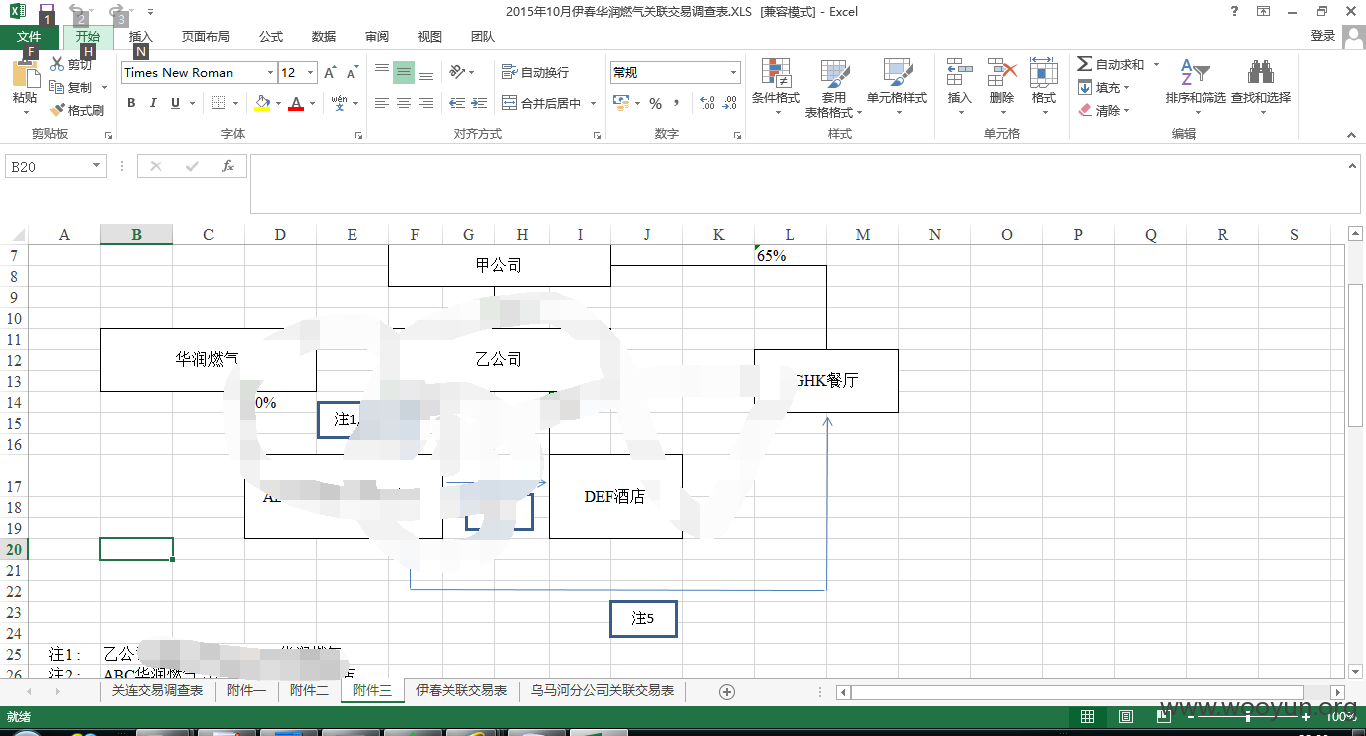Switch to the Review (审阅) tab

pos(377,37)
